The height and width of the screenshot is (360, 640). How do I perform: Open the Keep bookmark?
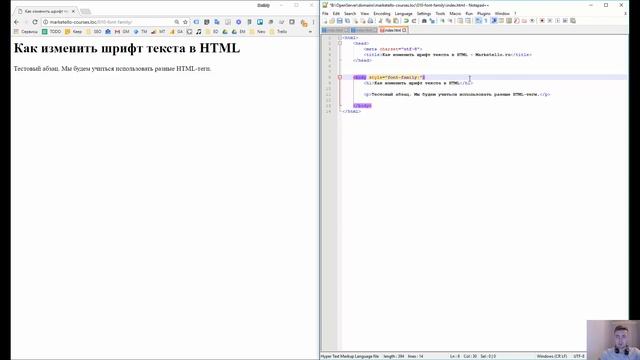click(x=73, y=31)
